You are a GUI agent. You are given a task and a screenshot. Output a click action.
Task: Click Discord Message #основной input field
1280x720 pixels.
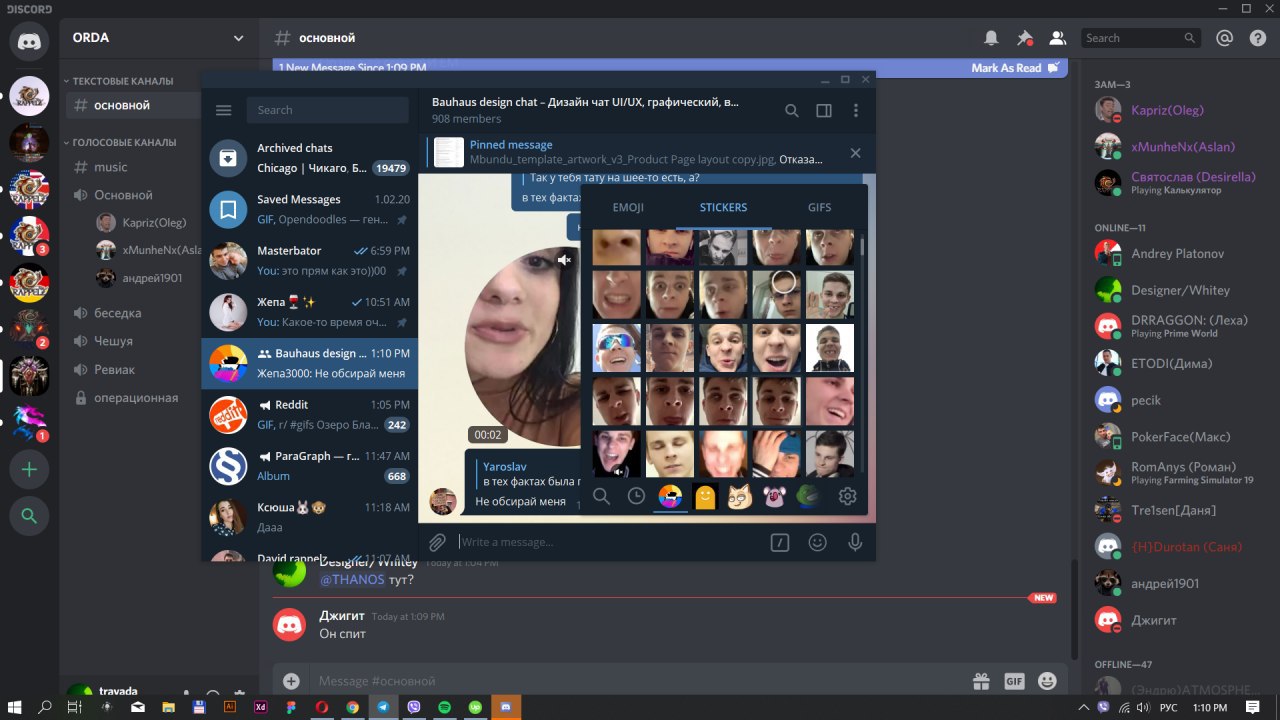coord(640,681)
